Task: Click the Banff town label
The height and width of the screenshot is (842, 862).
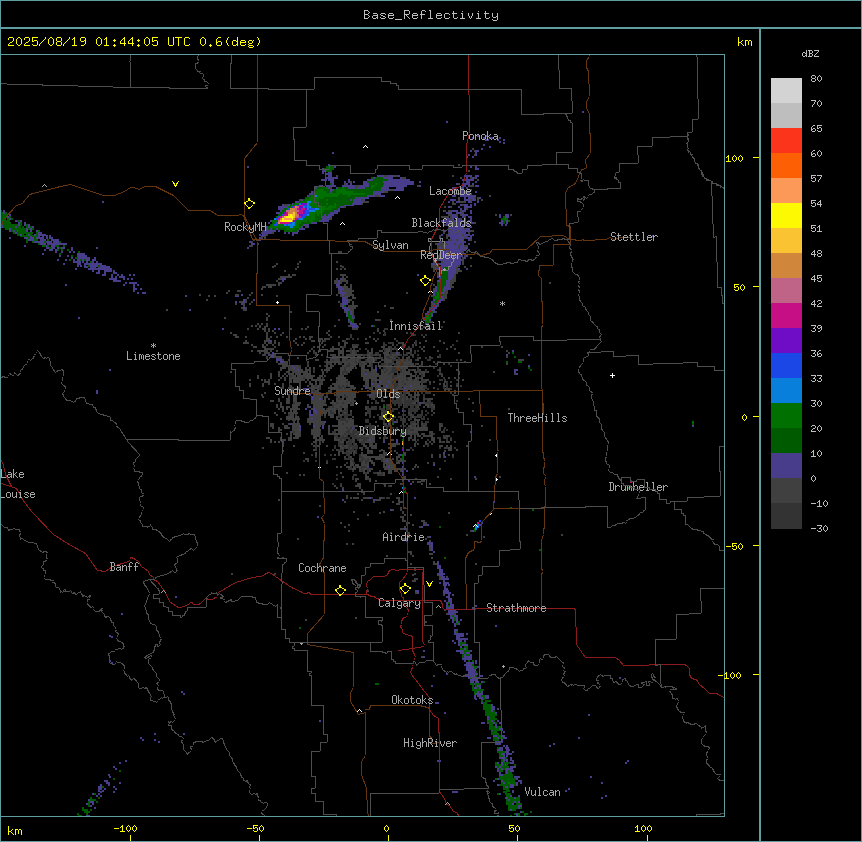Action: (x=124, y=567)
